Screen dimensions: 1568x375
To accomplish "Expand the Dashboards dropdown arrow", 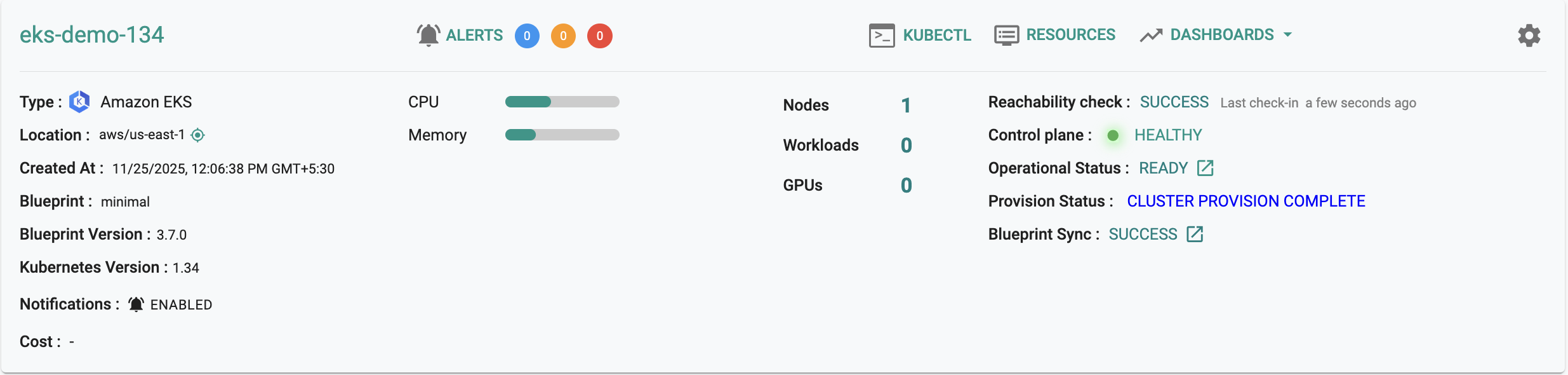I will tap(1287, 35).
